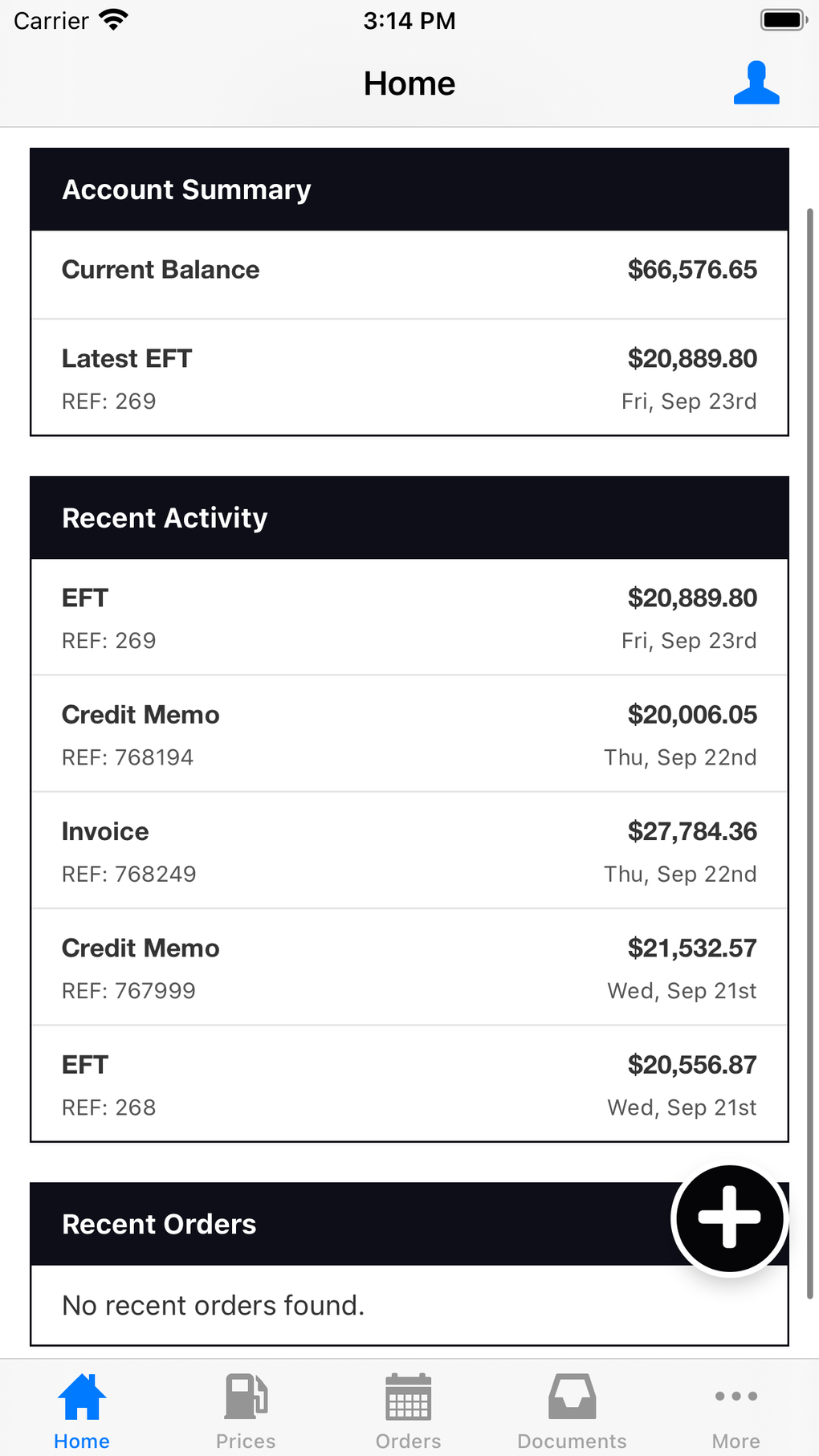Open Credit Memo REF 768194
This screenshot has height=1456, width=819.
[409, 734]
